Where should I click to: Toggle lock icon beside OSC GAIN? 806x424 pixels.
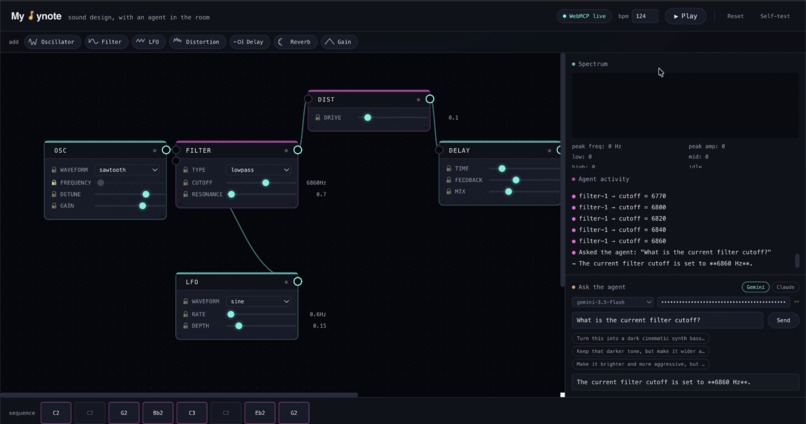pos(54,206)
